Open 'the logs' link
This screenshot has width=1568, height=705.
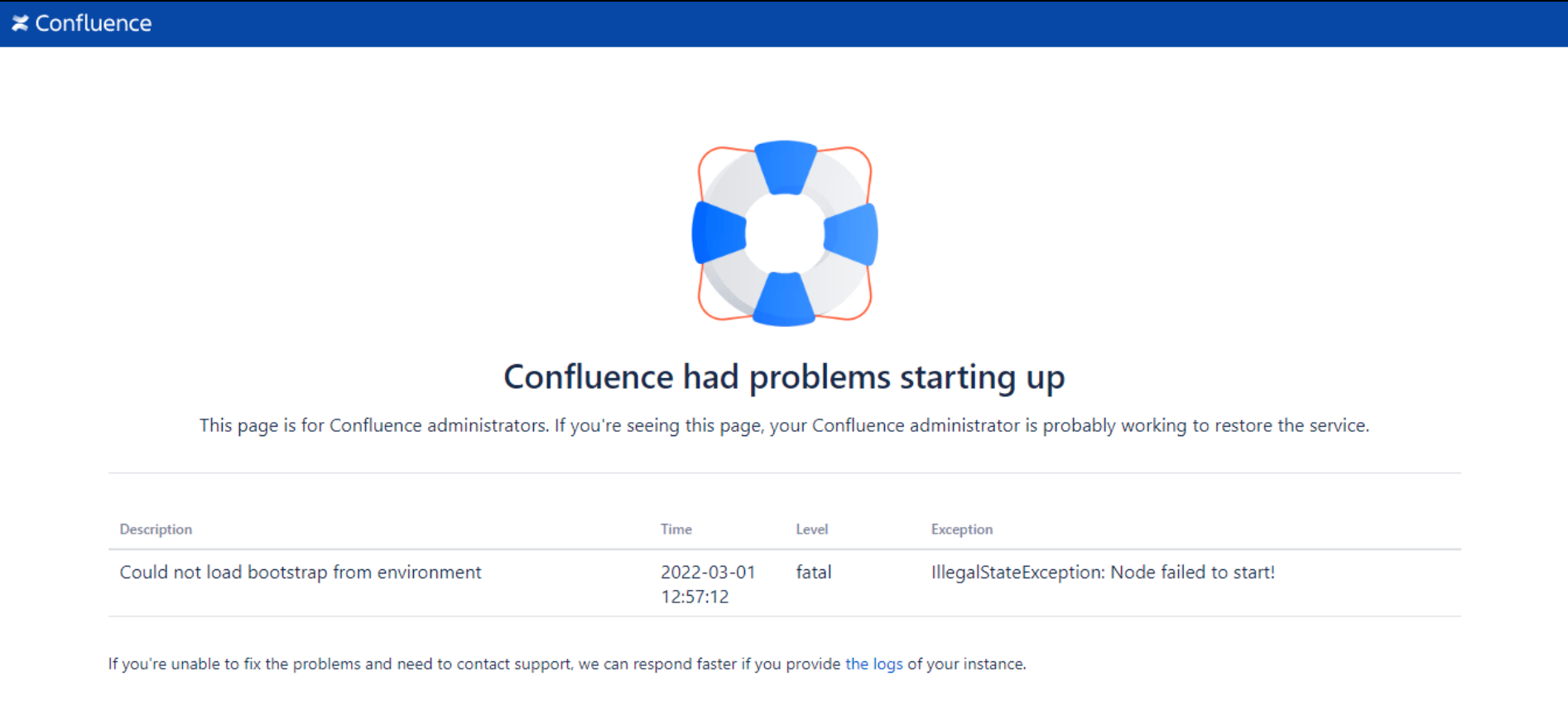tap(873, 664)
